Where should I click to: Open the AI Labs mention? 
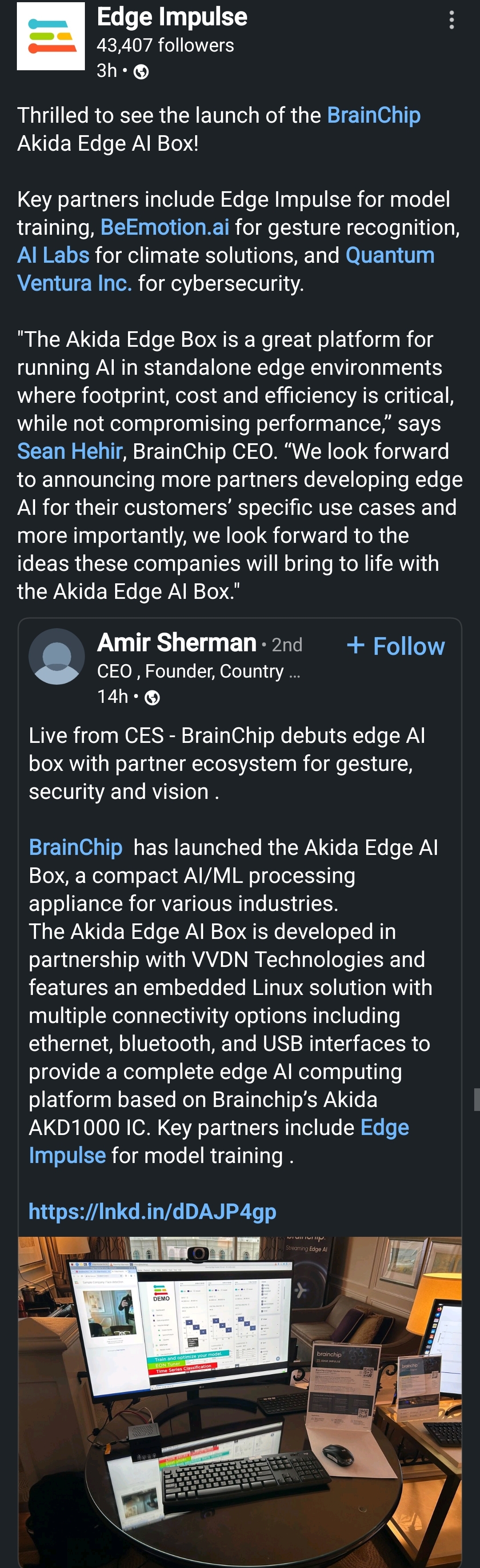(x=53, y=255)
